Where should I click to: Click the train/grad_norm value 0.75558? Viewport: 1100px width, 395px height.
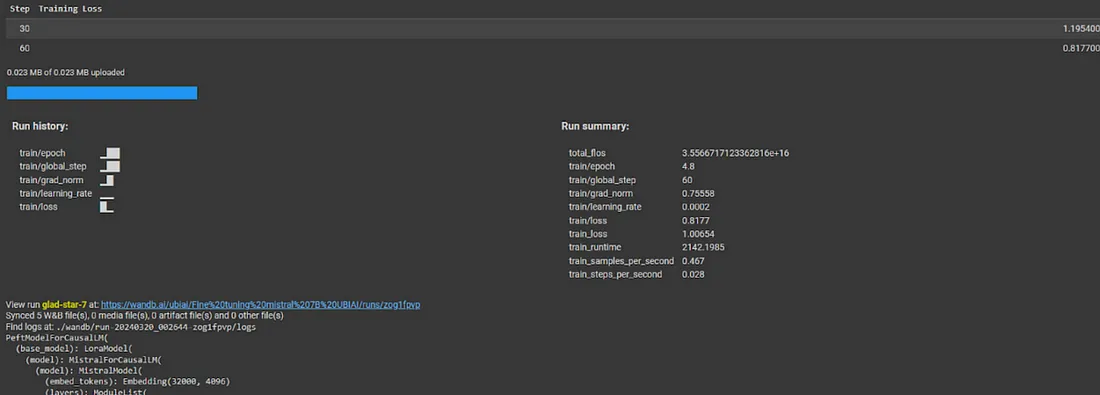(698, 194)
